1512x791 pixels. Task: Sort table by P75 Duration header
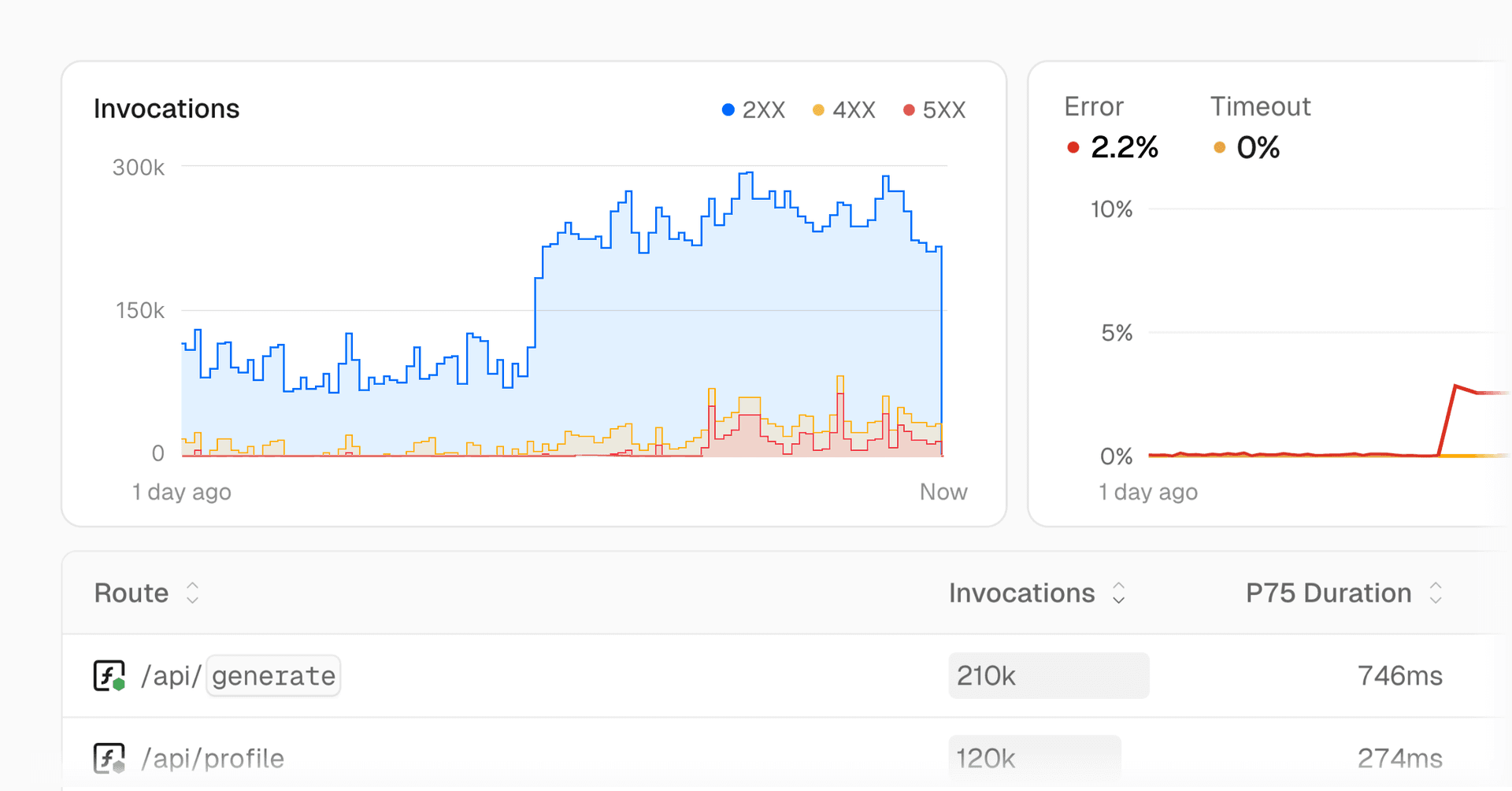1328,593
